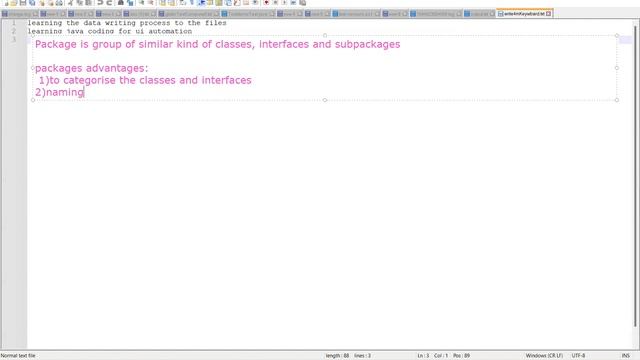Click the Print toolbar icon

59,2
